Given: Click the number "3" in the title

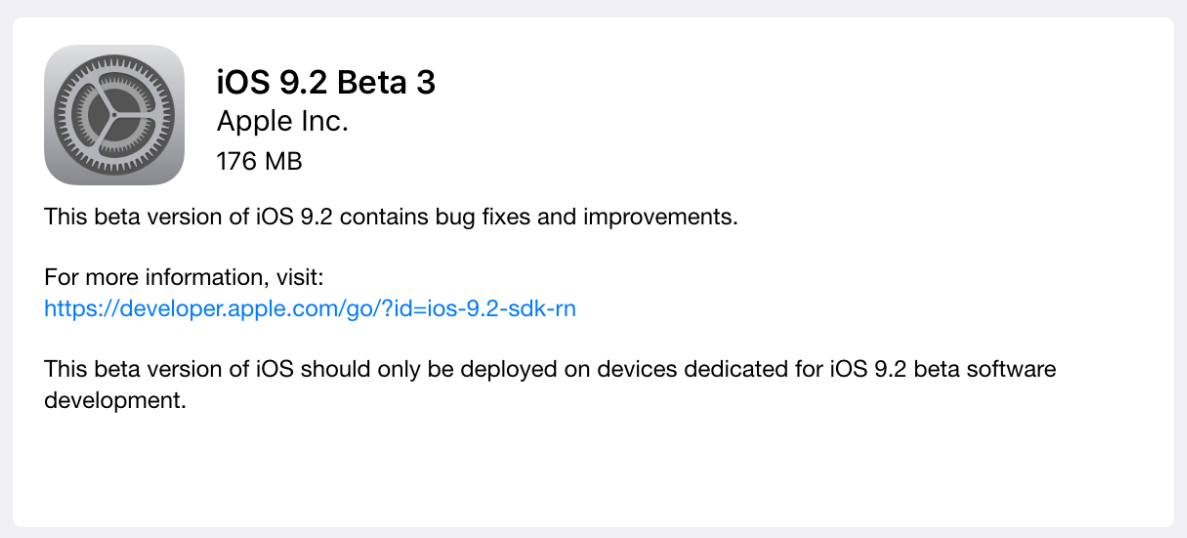Looking at the screenshot, I should point(425,82).
